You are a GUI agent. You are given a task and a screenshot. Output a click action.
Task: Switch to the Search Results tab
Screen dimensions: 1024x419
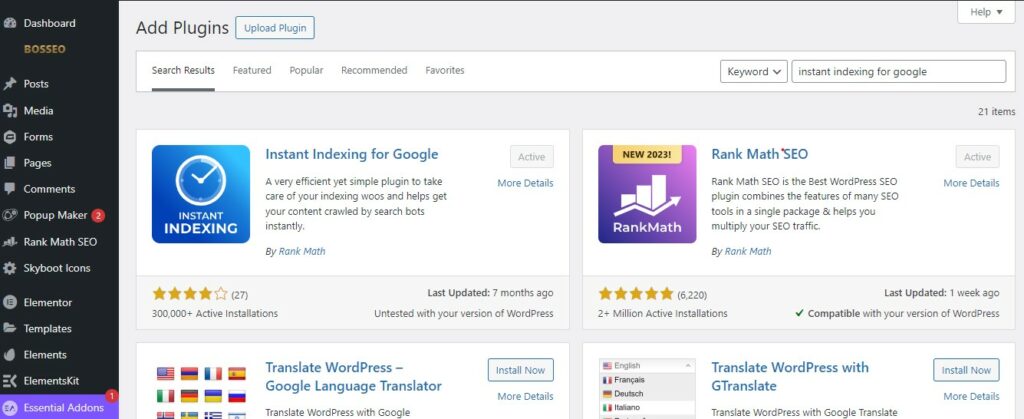click(183, 70)
